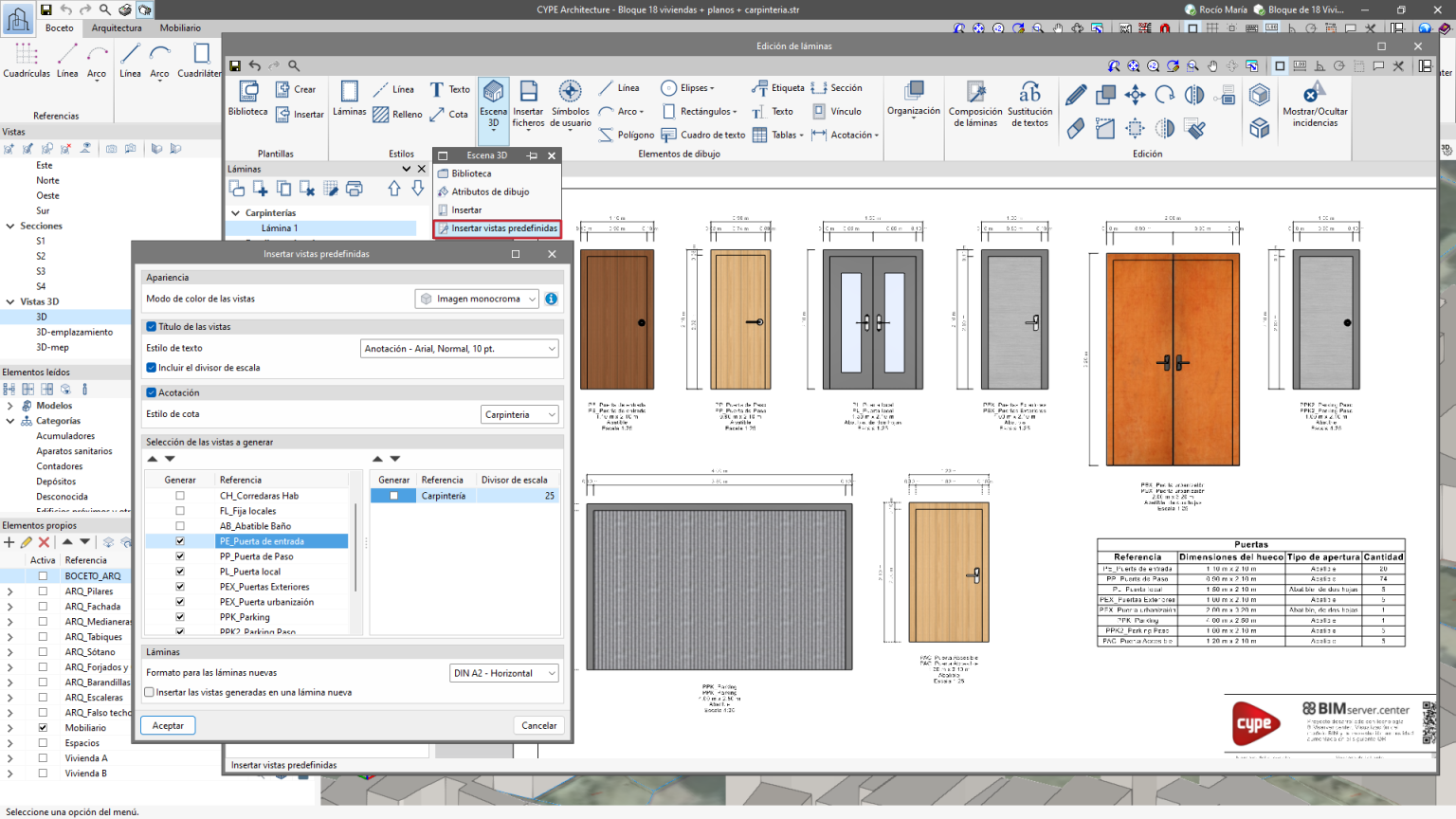Open the Modo de color de las vistas dropdown
This screenshot has width=1456, height=819.
[x=477, y=299]
